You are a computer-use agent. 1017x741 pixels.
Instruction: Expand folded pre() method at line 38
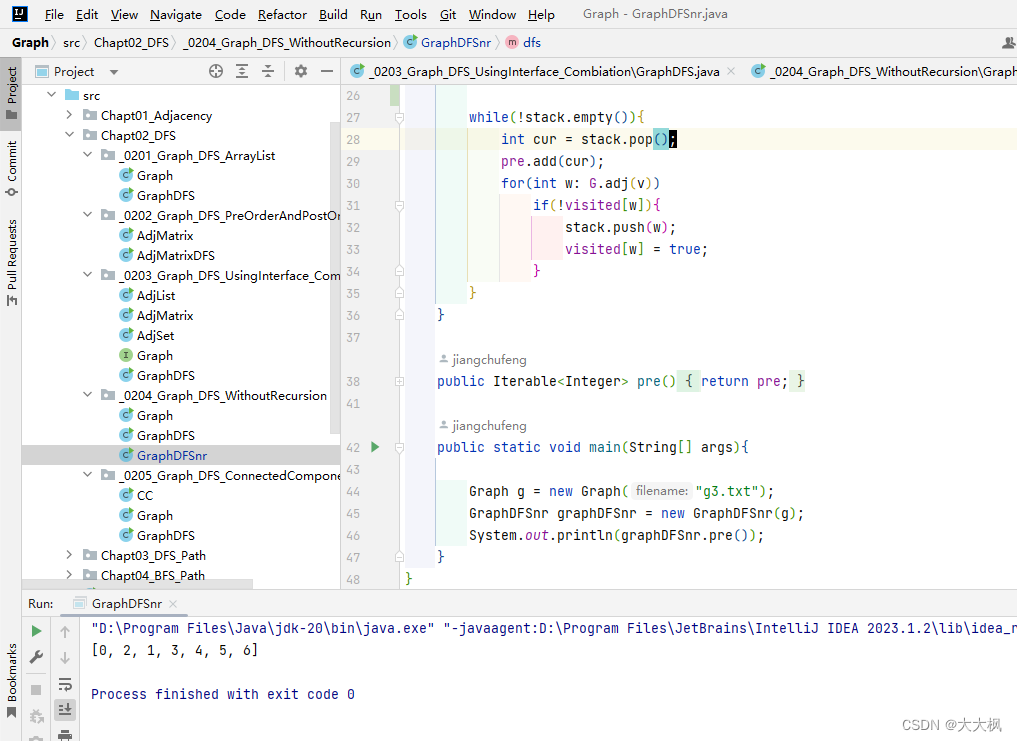(400, 382)
